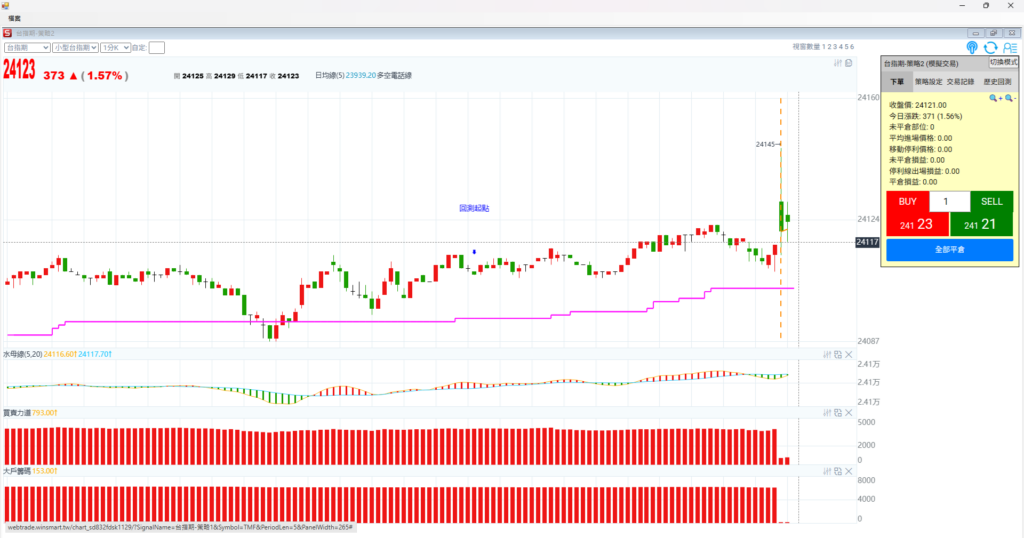Zoom out with the magnifier minus icon
This screenshot has width=1024, height=538.
coord(1010,98)
